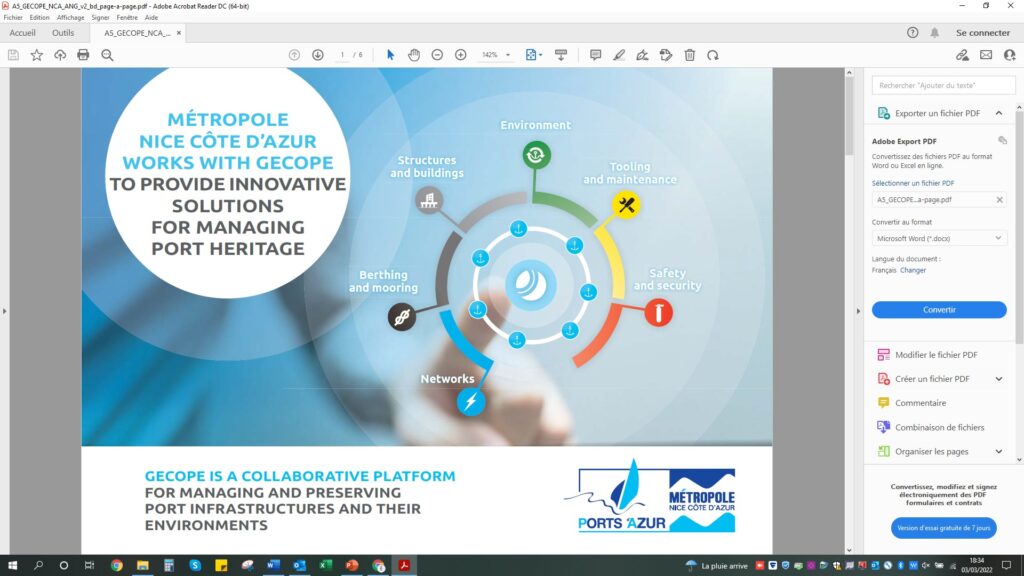Activate the selection arrow tool

pyautogui.click(x=391, y=56)
